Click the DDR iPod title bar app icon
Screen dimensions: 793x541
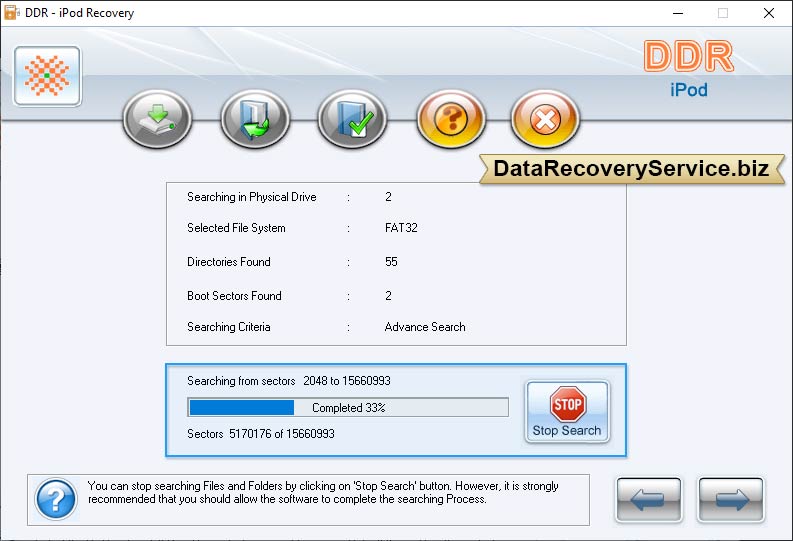tap(11, 13)
